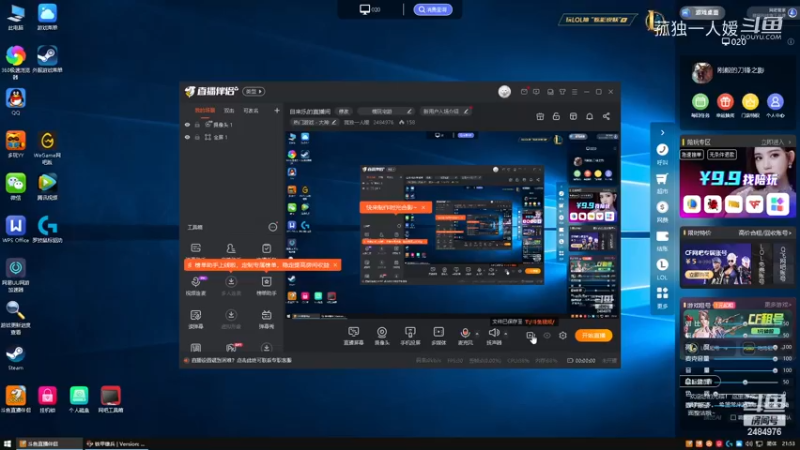
Task: Add a live screen capture source
Action: (353, 336)
